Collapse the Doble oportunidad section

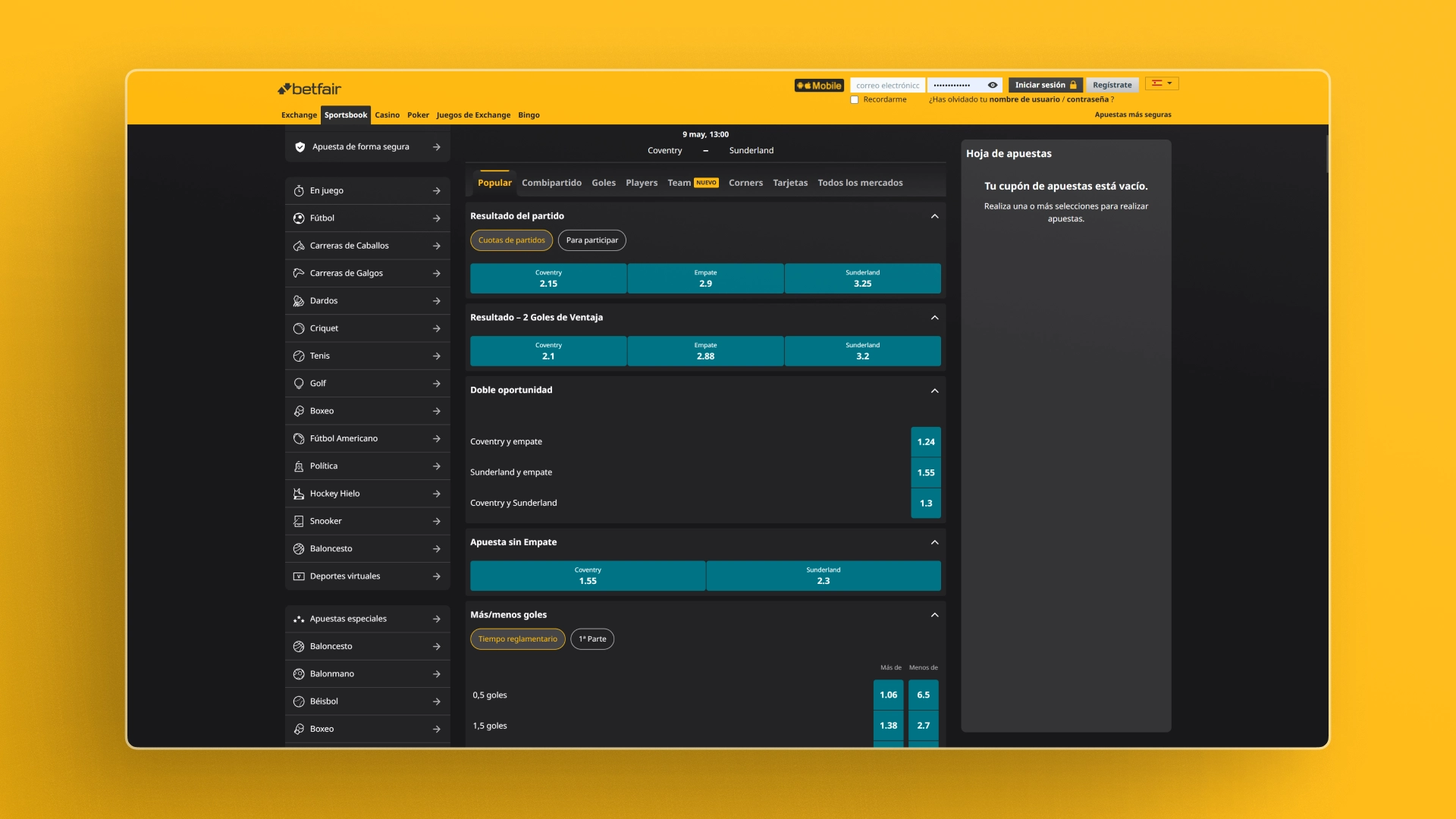[x=934, y=391]
